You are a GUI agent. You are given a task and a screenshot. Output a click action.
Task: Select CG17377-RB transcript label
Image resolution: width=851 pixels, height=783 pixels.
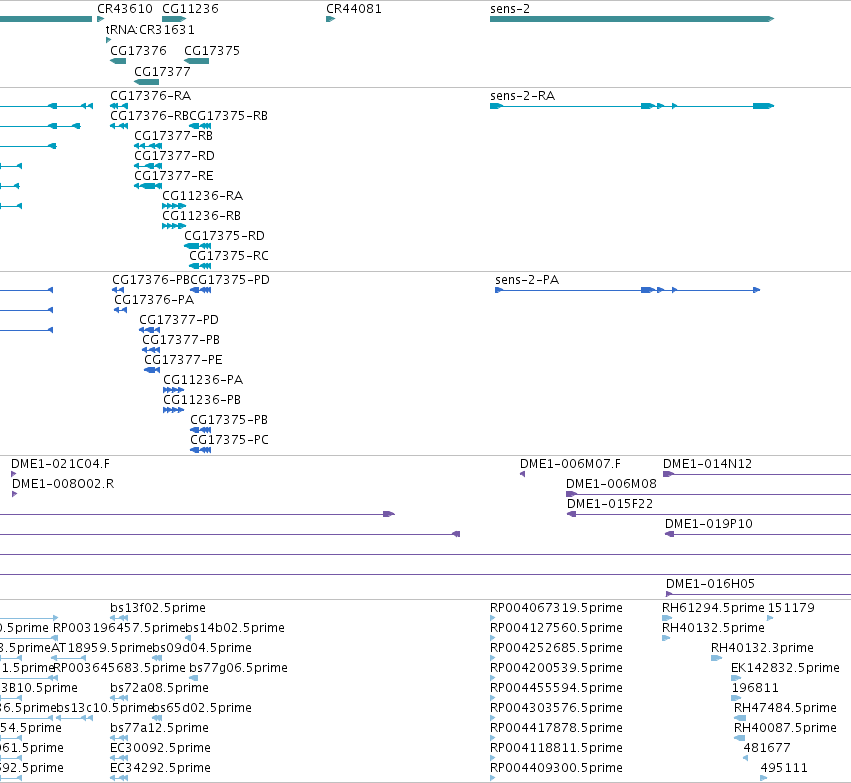coord(173,136)
